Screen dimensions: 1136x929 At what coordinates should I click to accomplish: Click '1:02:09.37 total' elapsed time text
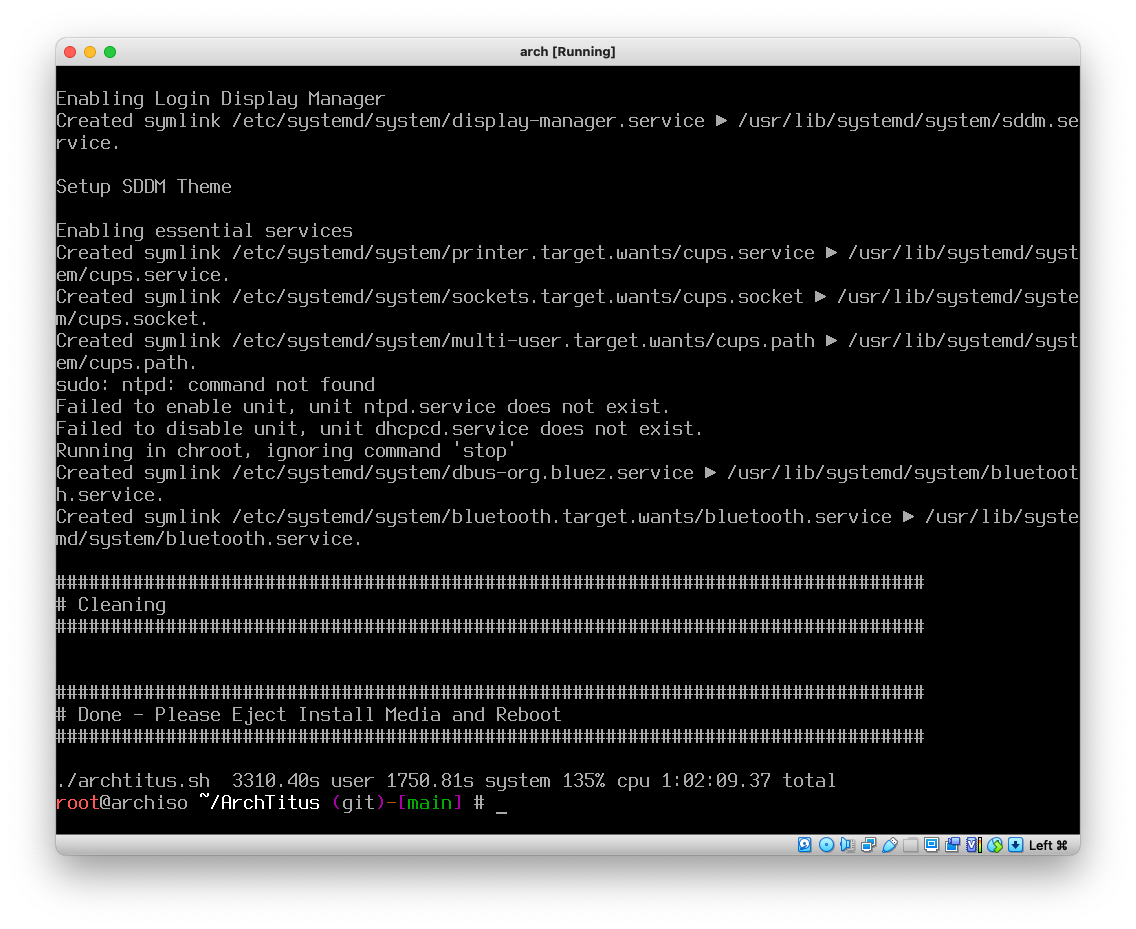coord(748,780)
